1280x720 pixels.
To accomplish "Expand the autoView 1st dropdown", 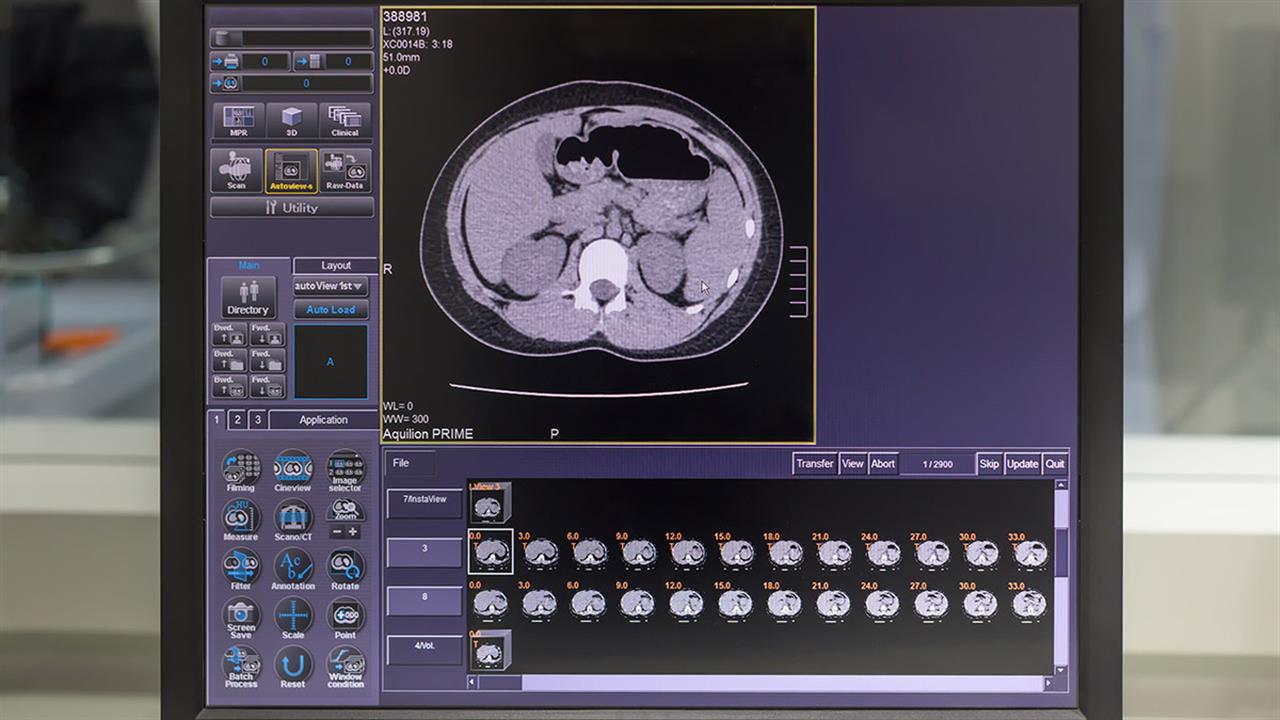I will 331,287.
